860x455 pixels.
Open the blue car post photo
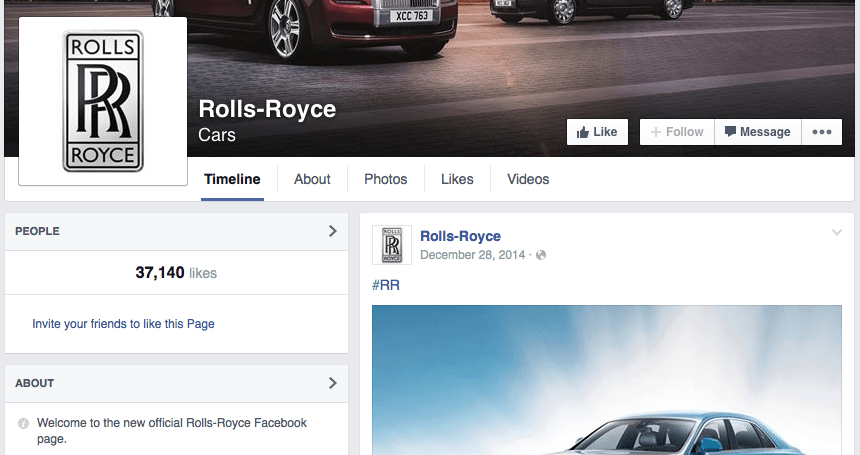[x=607, y=380]
